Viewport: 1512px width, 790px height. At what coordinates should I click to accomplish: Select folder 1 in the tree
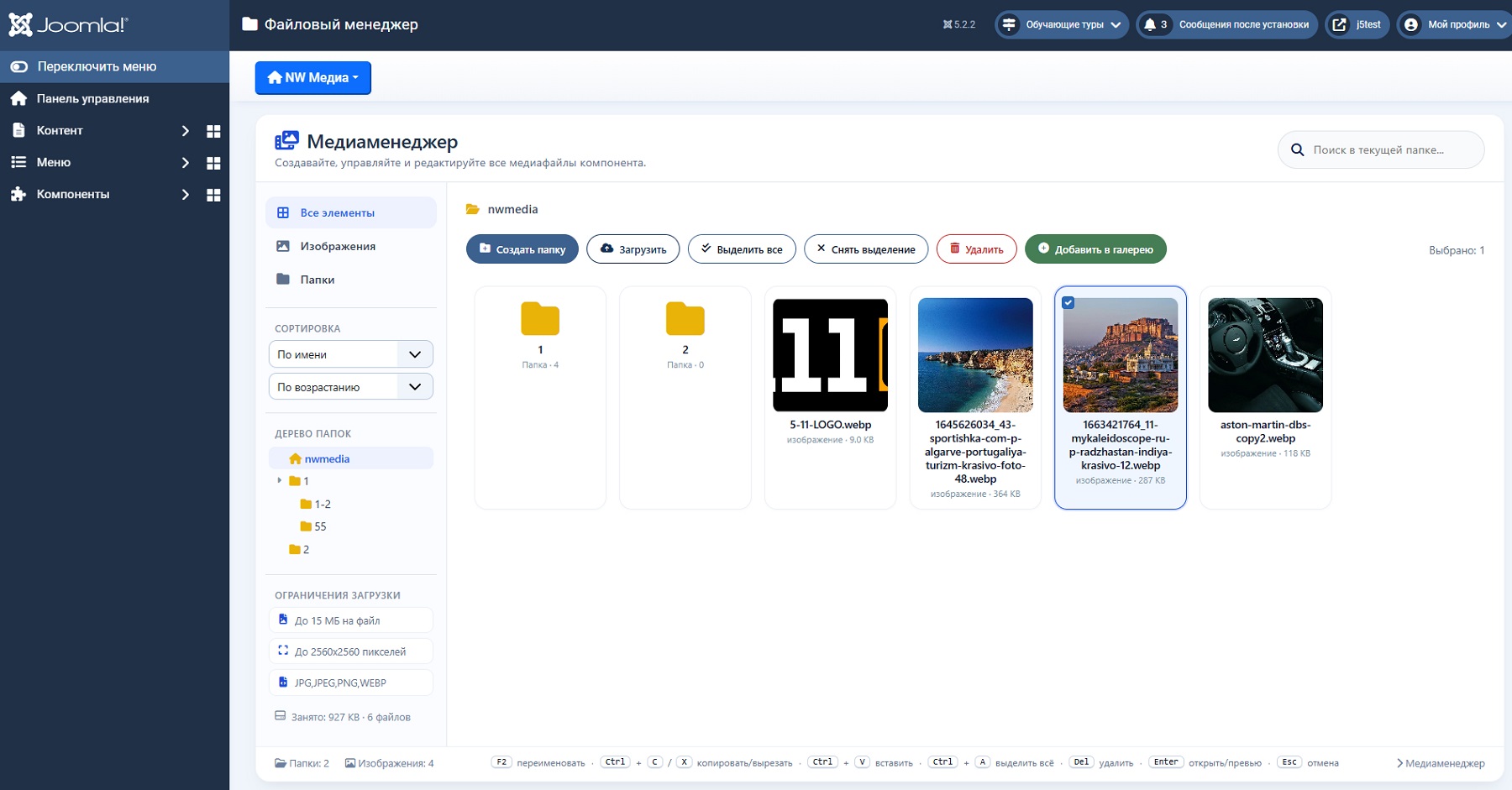[299, 481]
